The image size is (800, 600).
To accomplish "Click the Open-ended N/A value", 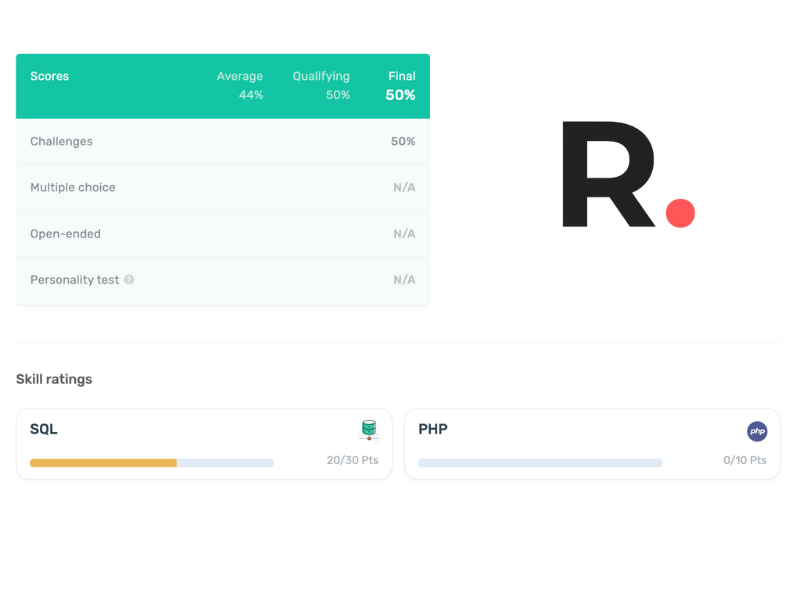I will 404,234.
